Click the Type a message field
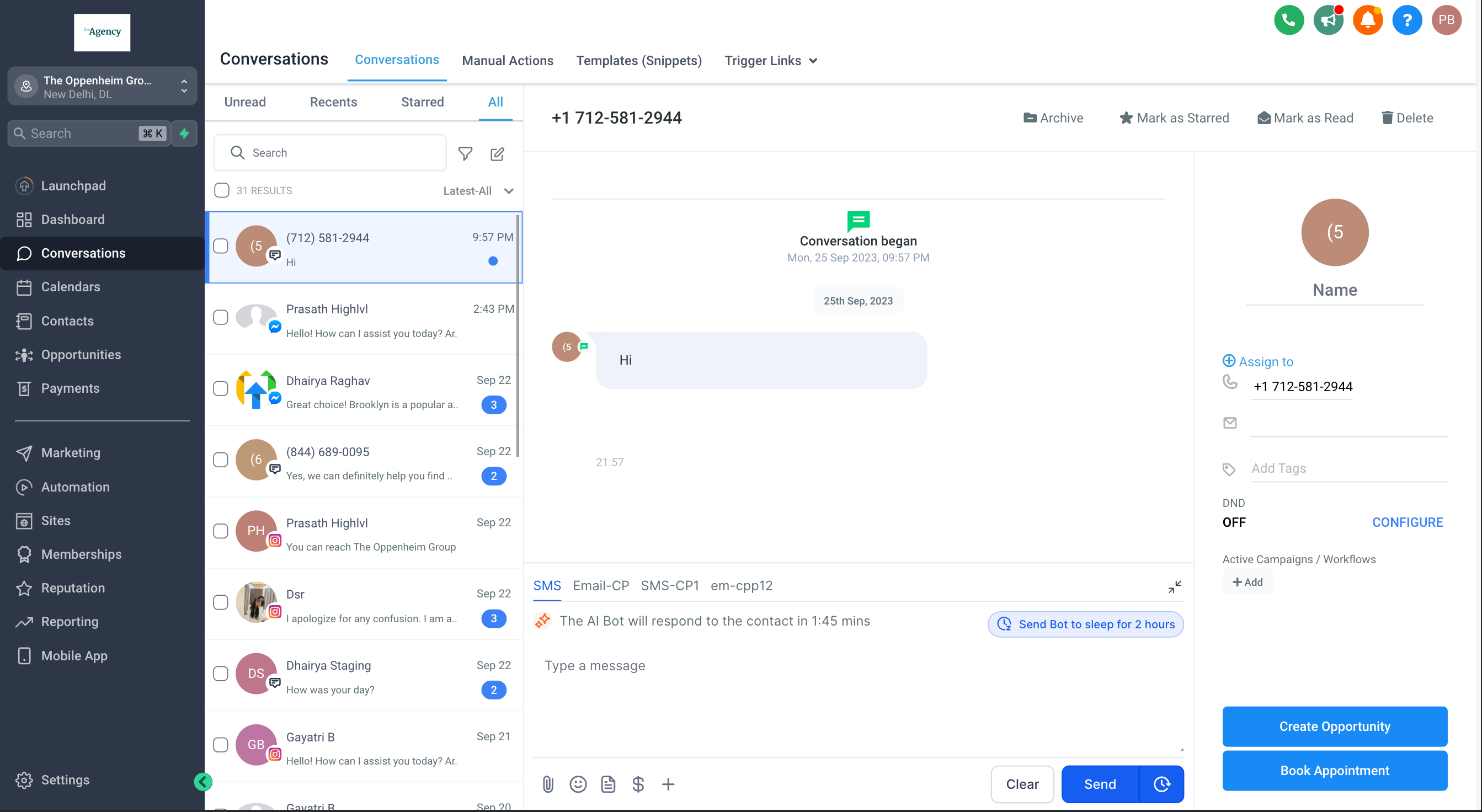Viewport: 1482px width, 812px height. coord(858,704)
